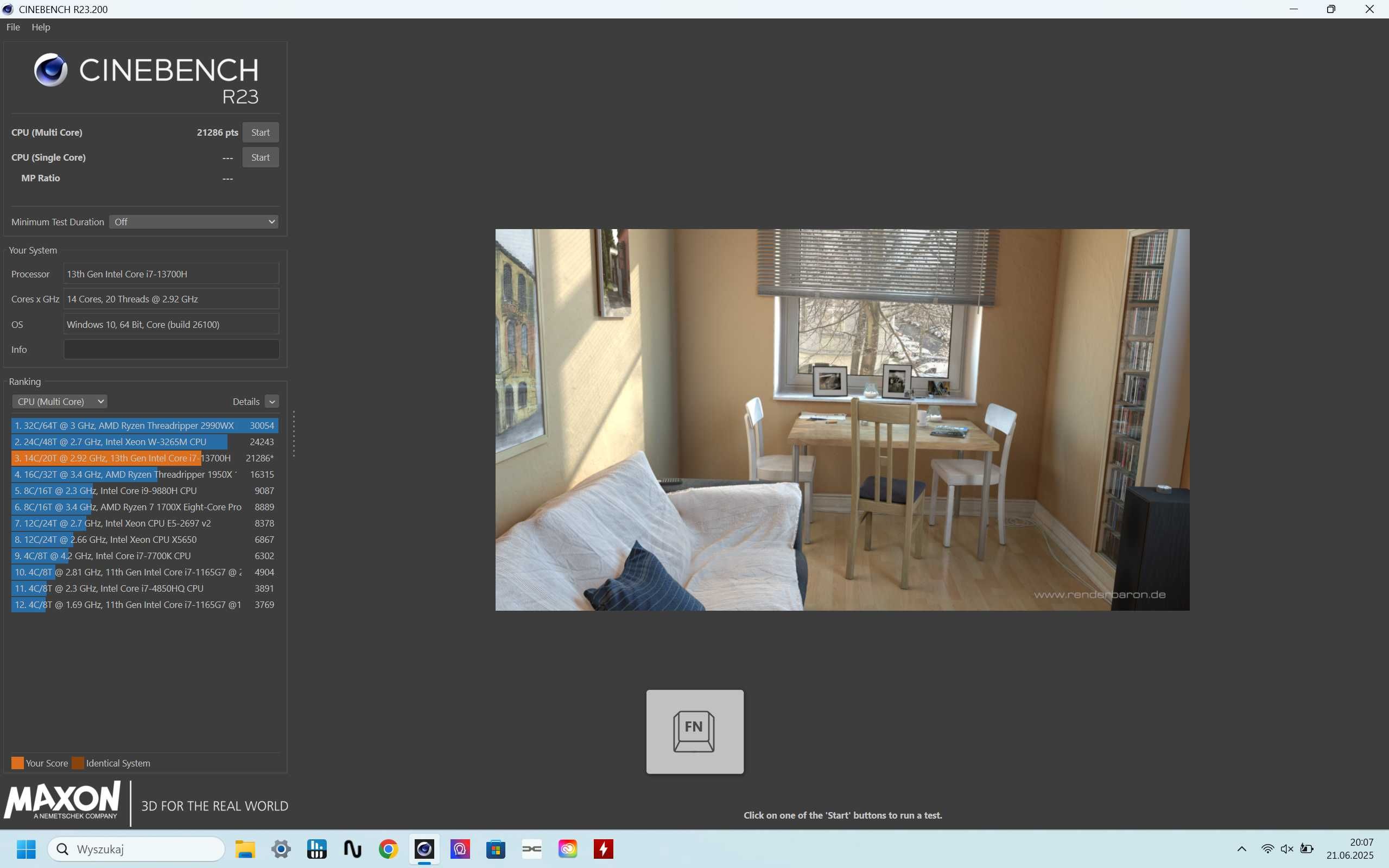Select the Intel Core i7-4850HQ row
Image resolution: width=1389 pixels, height=868 pixels.
click(144, 588)
